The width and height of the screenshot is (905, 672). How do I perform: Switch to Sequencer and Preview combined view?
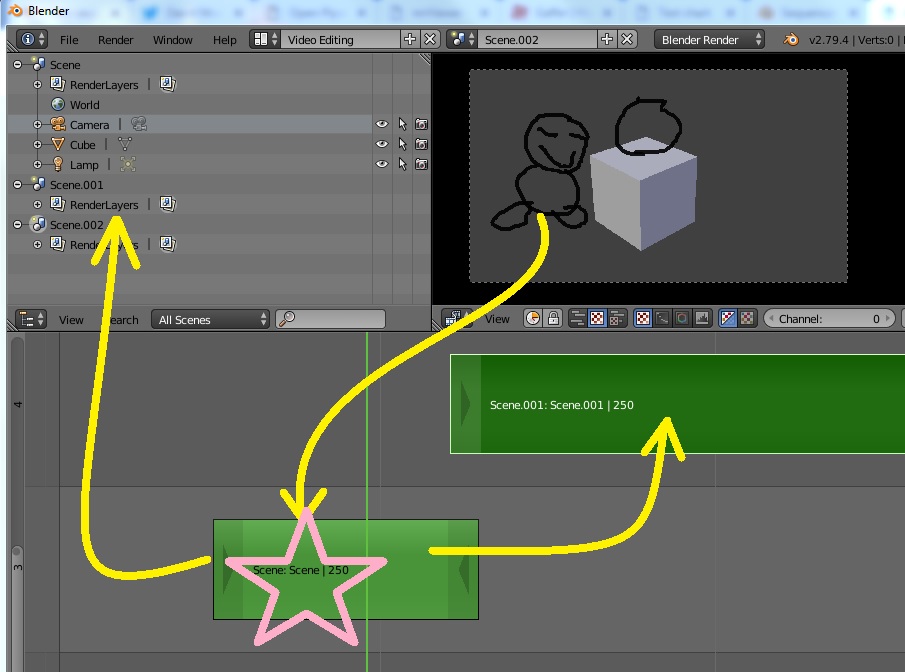point(616,319)
